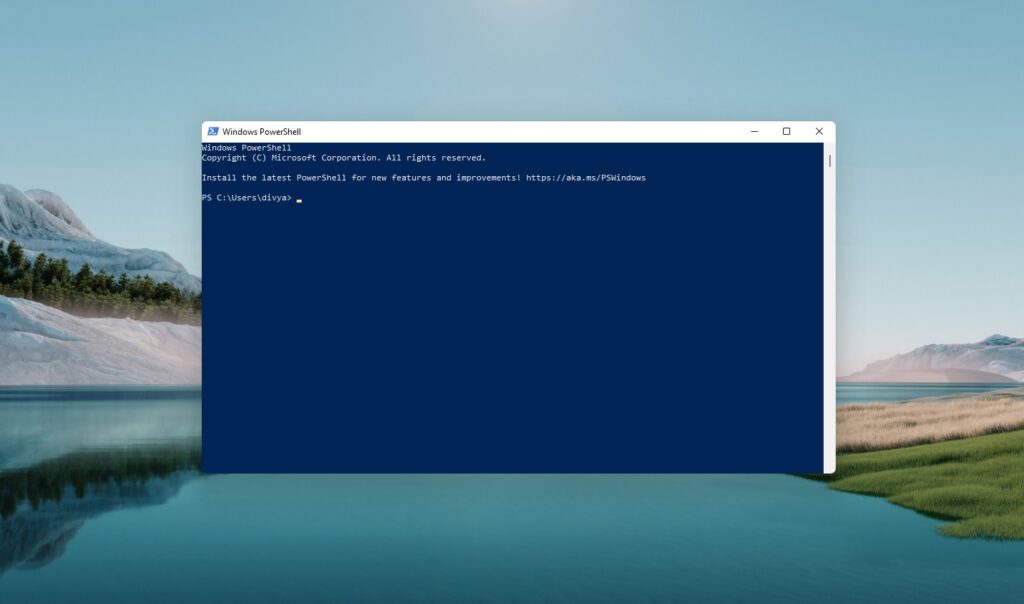
Task: Click the desktop area right of the window
Action: coord(930,300)
